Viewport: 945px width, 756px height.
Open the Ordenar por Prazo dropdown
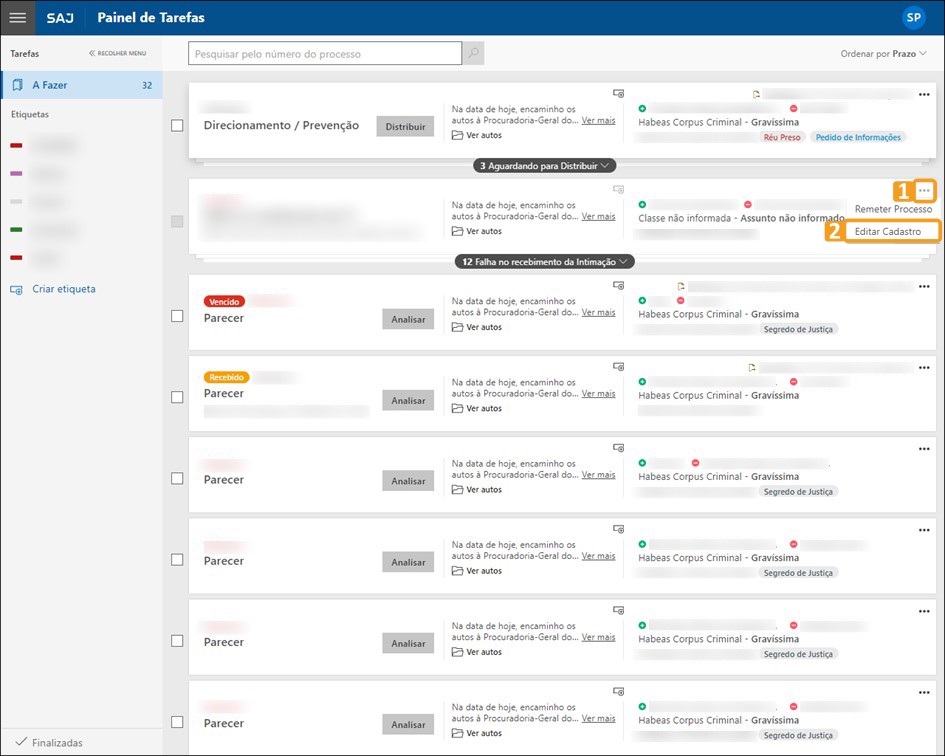coord(883,54)
